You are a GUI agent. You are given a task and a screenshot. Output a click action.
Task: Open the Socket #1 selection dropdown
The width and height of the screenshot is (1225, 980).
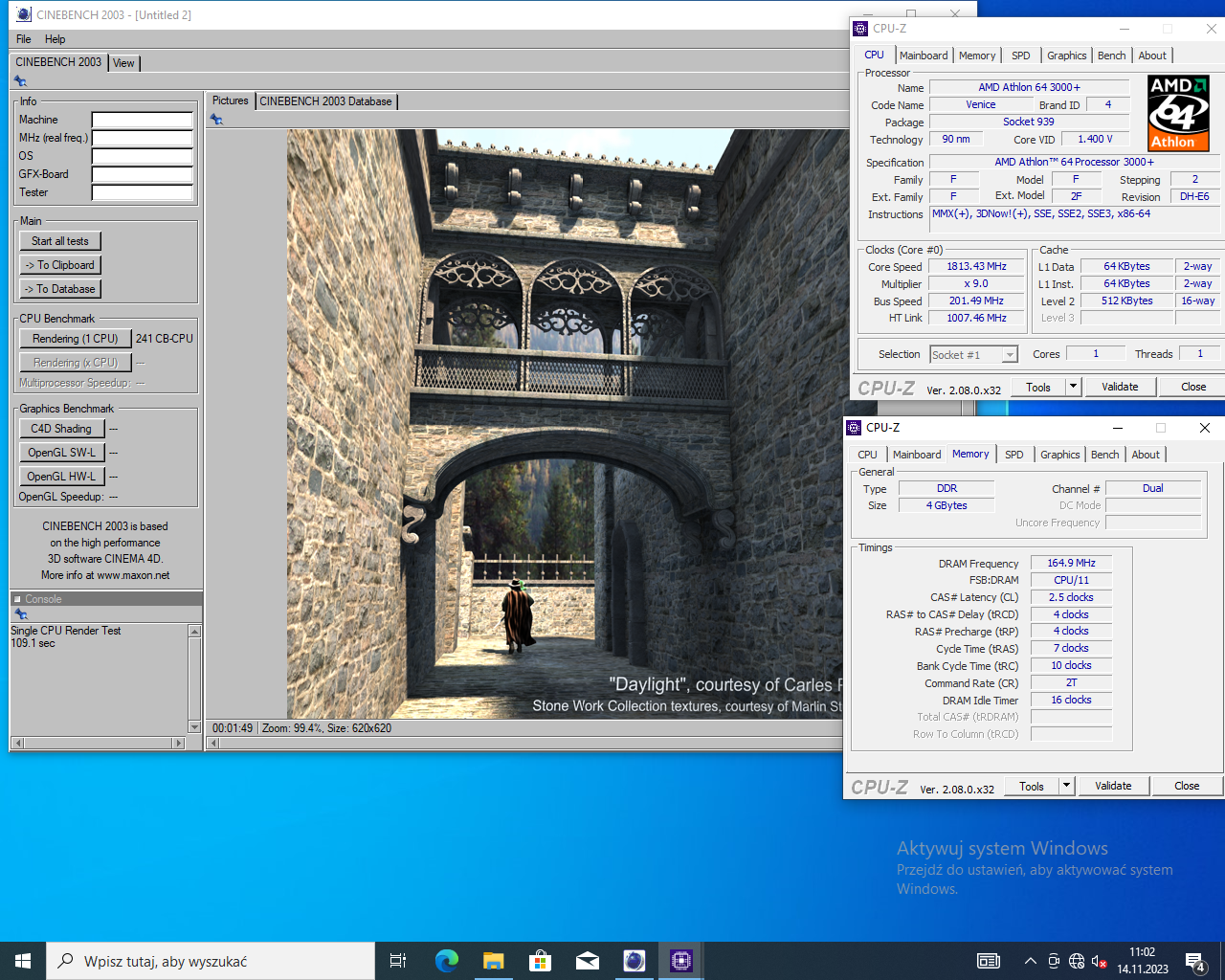pyautogui.click(x=973, y=355)
